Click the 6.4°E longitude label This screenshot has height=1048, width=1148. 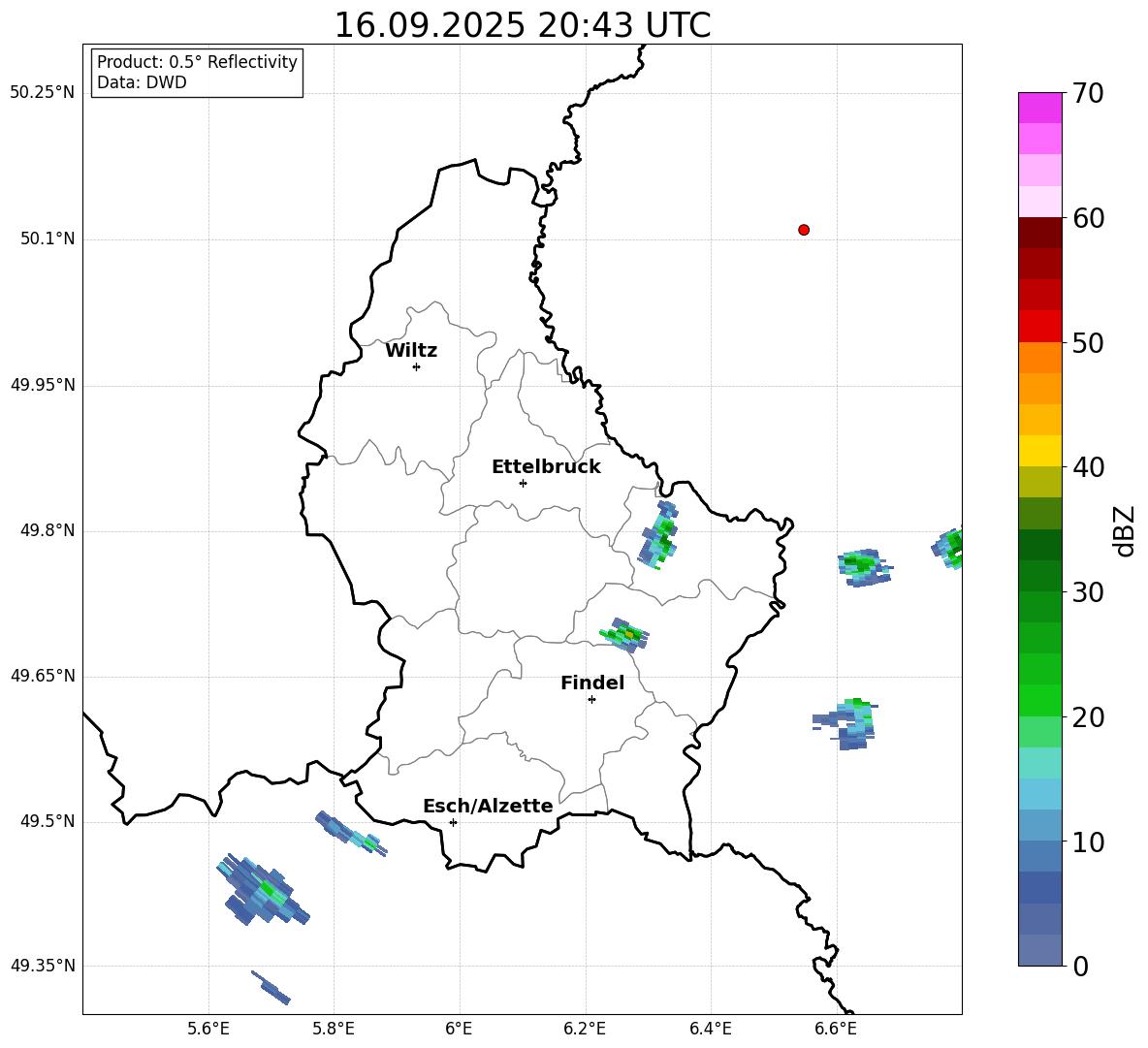point(710,1030)
